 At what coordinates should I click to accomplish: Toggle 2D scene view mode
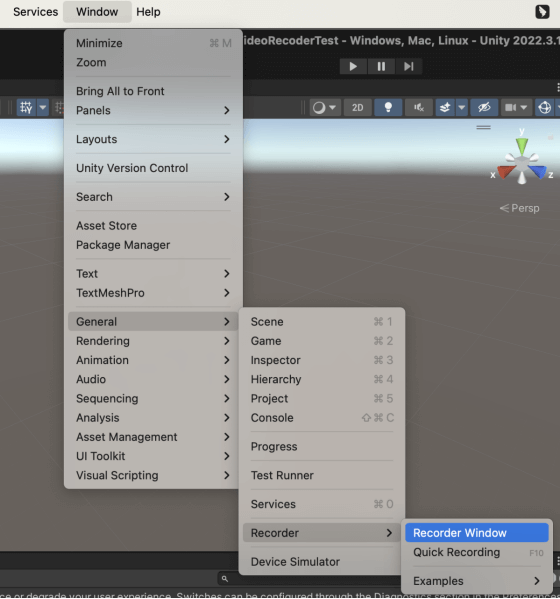(358, 108)
